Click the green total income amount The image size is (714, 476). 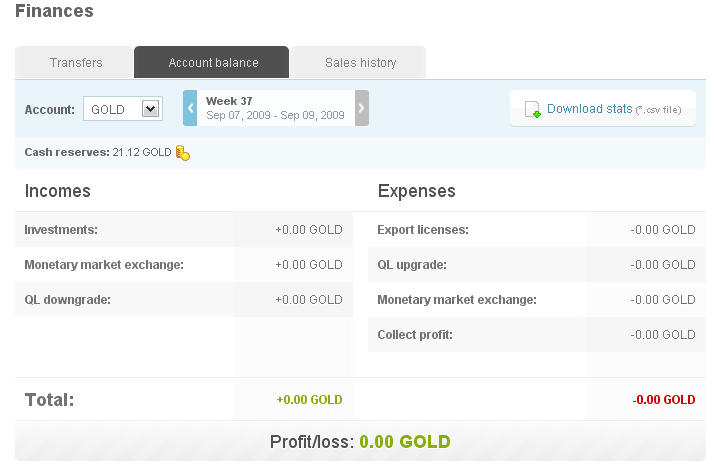pyautogui.click(x=309, y=400)
